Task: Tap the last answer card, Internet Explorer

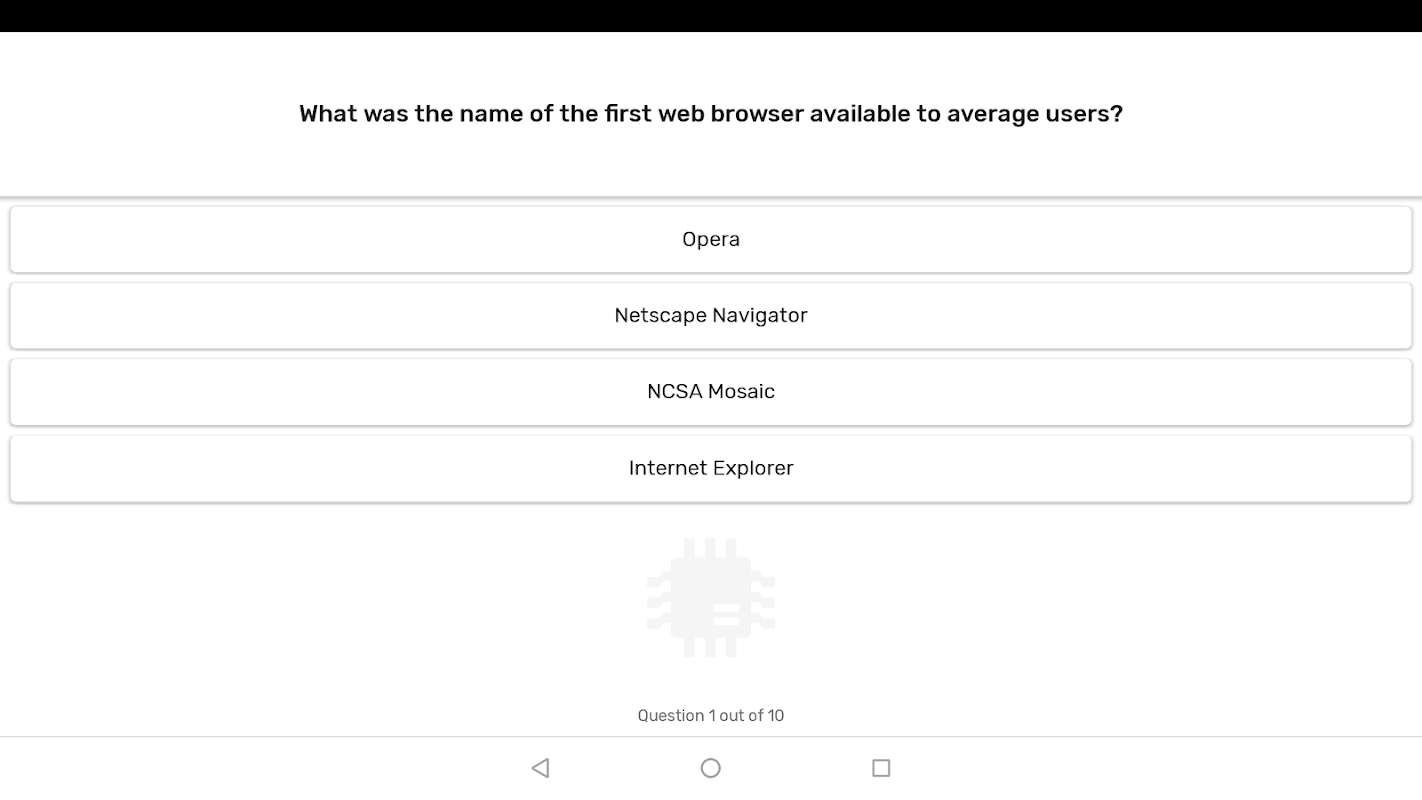Action: 711,468
